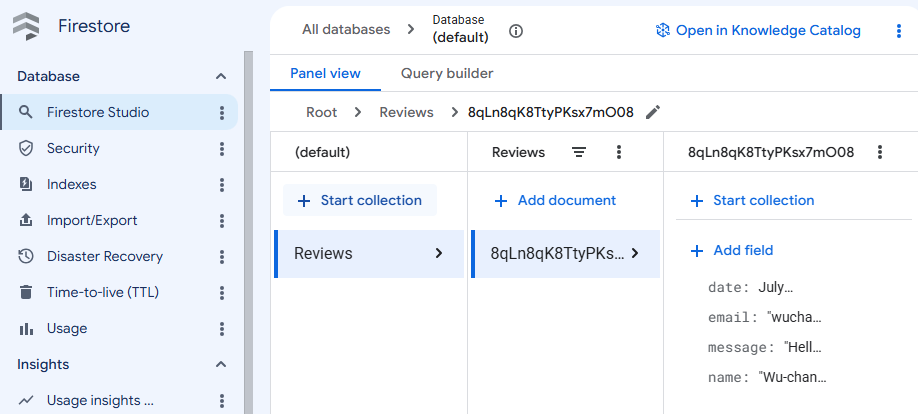918x414 pixels.
Task: Open more options next to Import/Export
Action: pyautogui.click(x=222, y=221)
